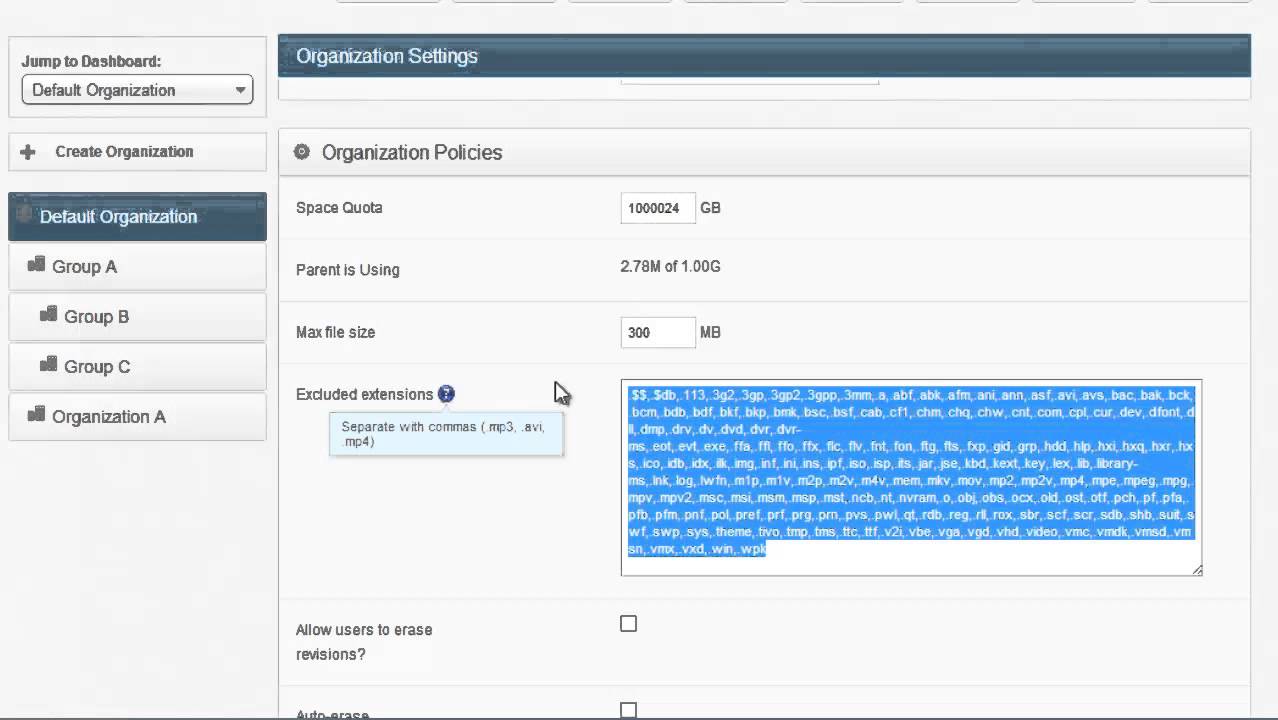Click the Group A organization icon
This screenshot has width=1278, height=720.
[x=36, y=265]
